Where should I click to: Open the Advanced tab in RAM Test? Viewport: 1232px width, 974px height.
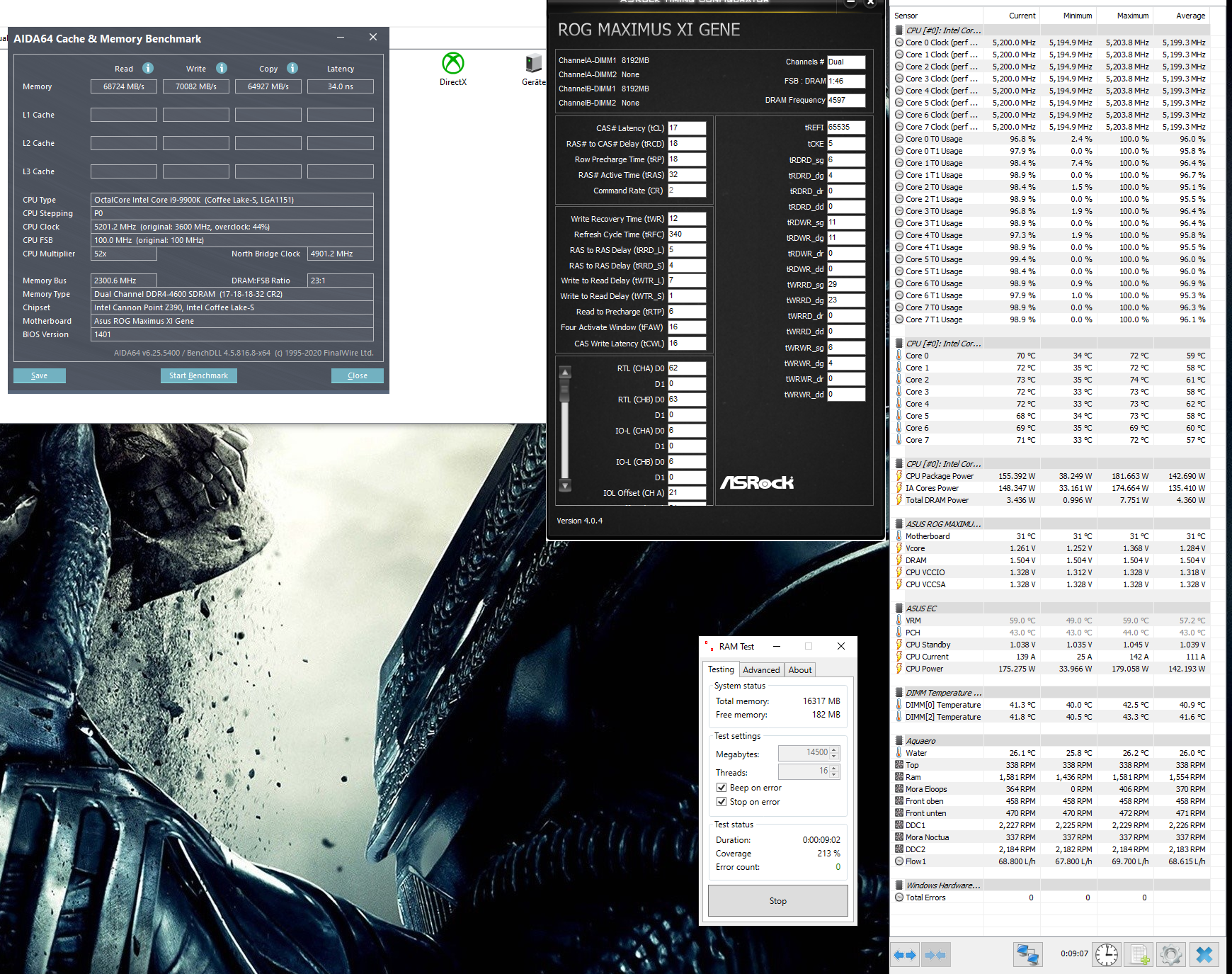[x=761, y=670]
